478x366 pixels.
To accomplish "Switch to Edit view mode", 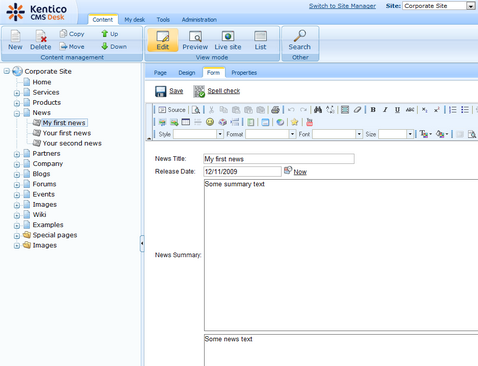I will coord(163,40).
